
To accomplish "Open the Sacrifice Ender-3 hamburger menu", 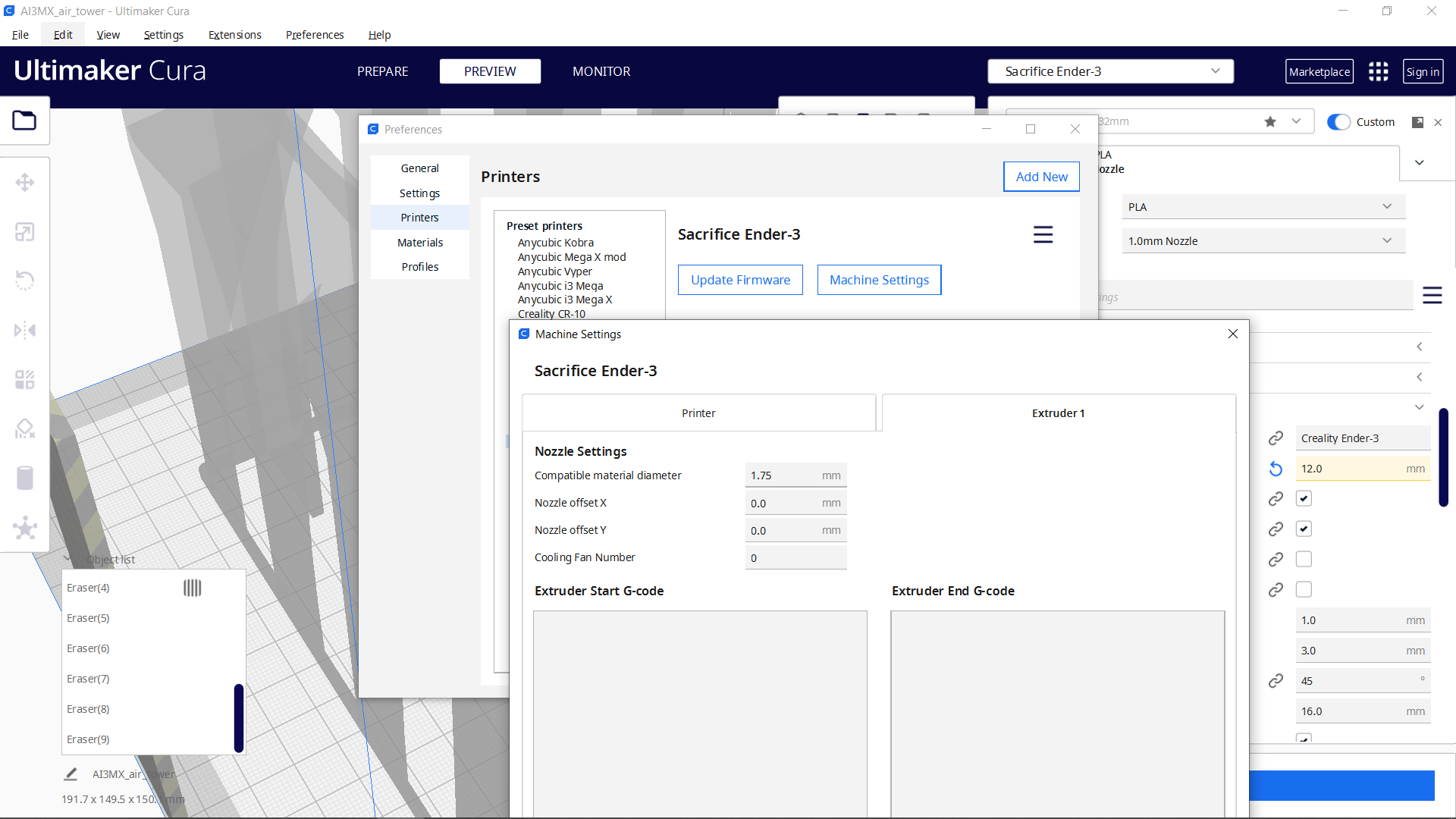I will pos(1043,234).
